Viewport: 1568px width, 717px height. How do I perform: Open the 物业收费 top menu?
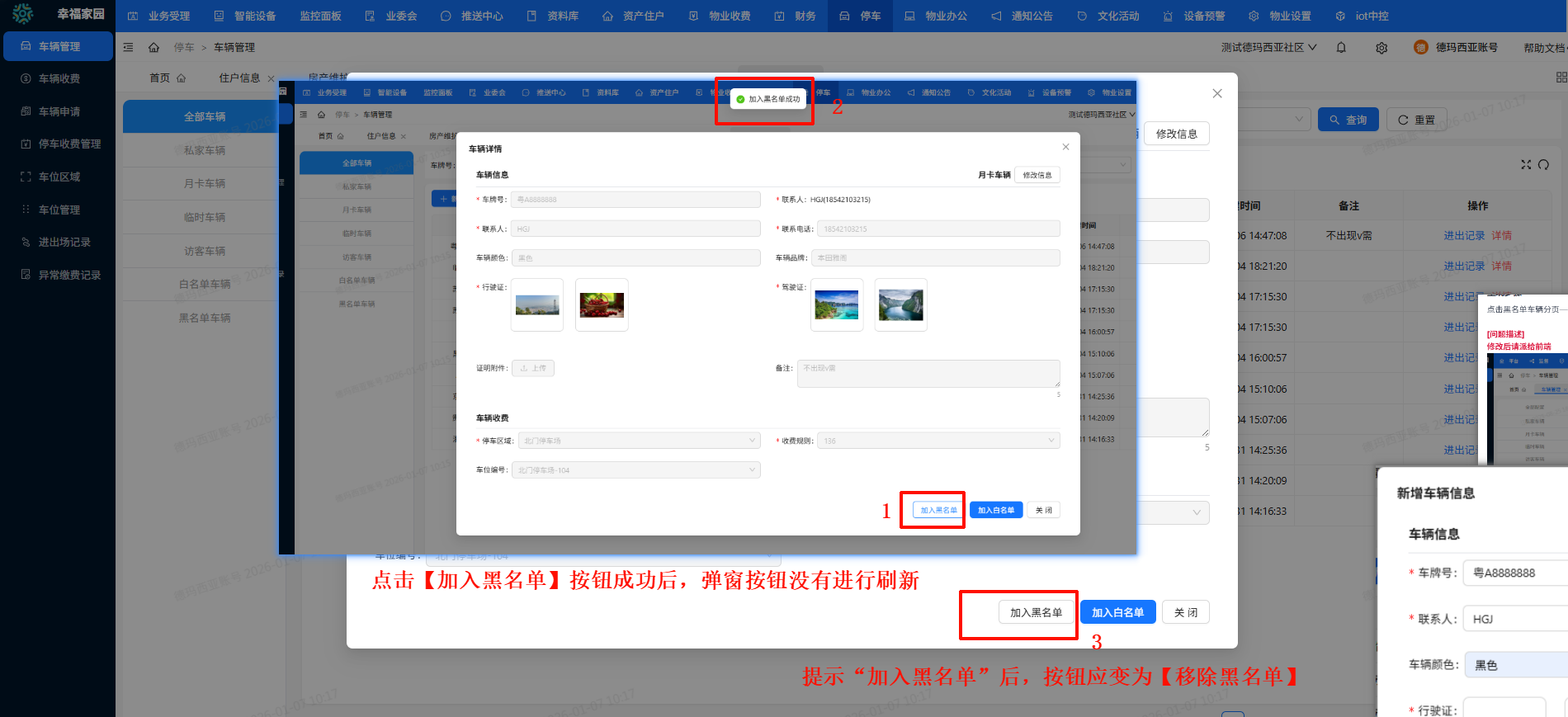pos(720,16)
